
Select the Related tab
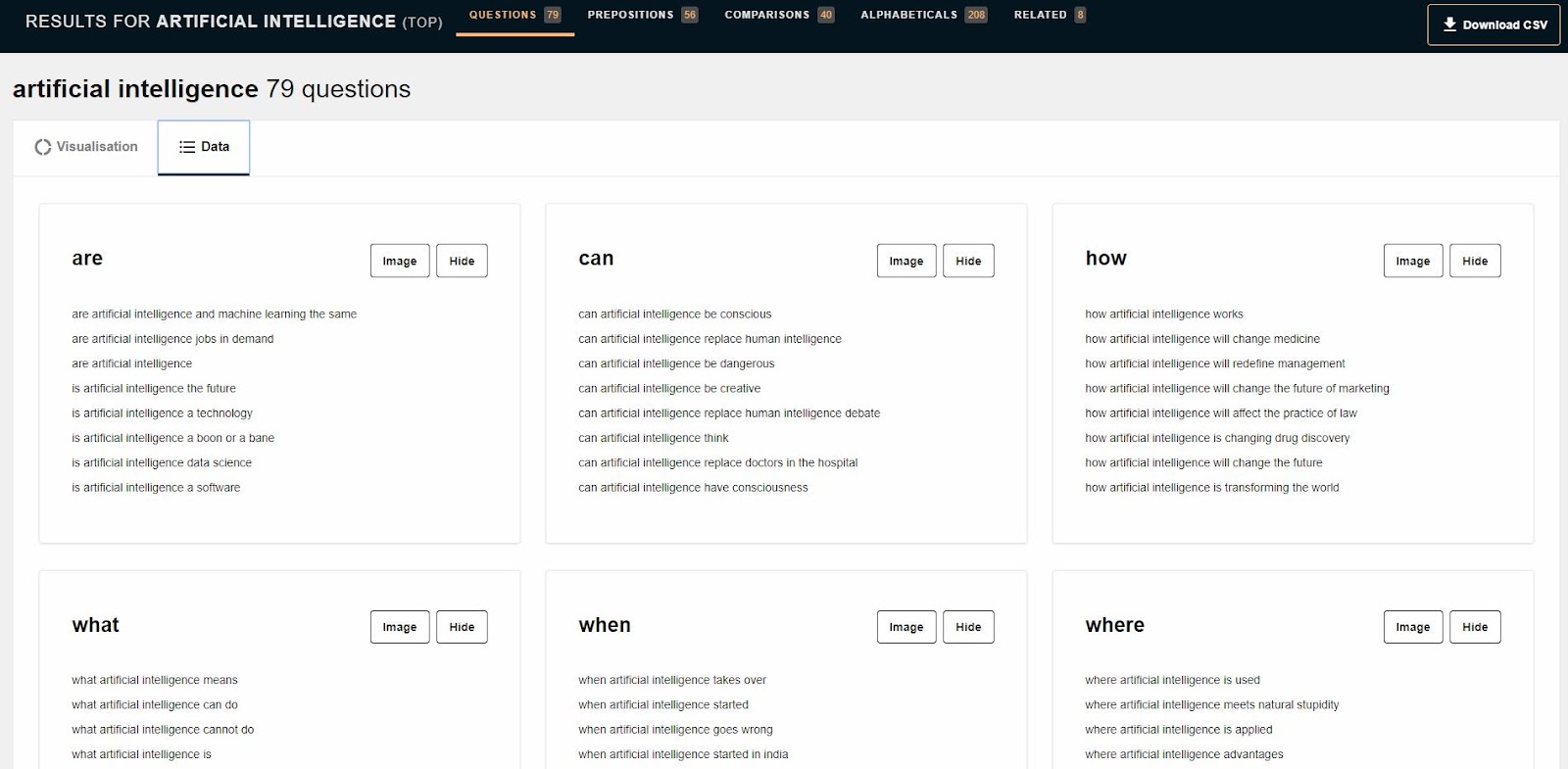click(x=1050, y=15)
